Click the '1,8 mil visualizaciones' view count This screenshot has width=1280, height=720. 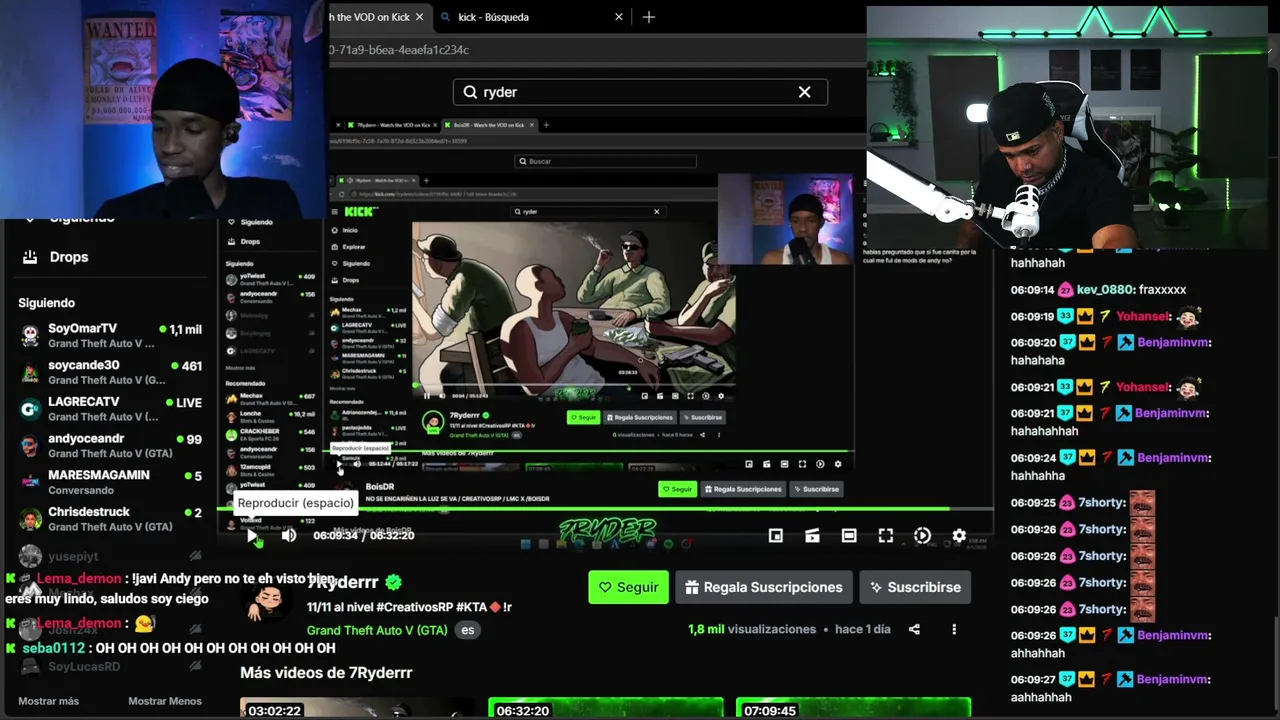point(752,629)
